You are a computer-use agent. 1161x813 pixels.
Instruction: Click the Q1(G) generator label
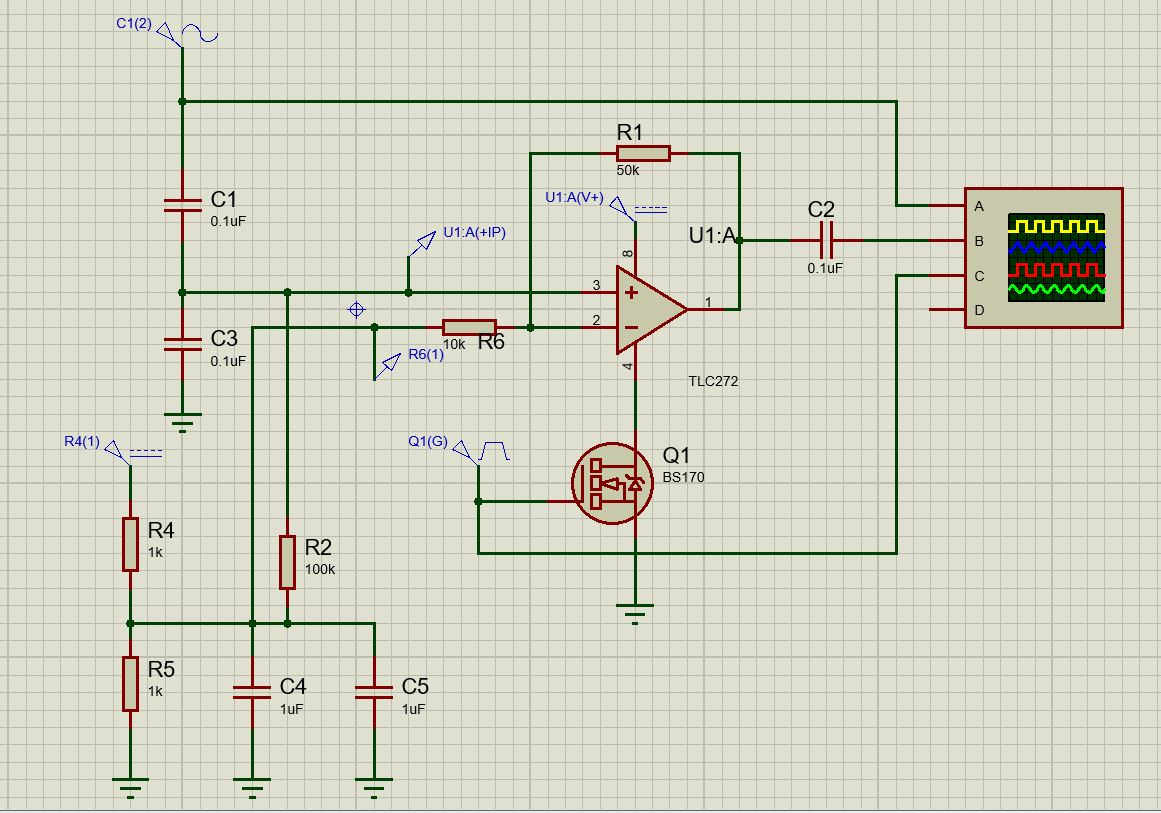(428, 441)
